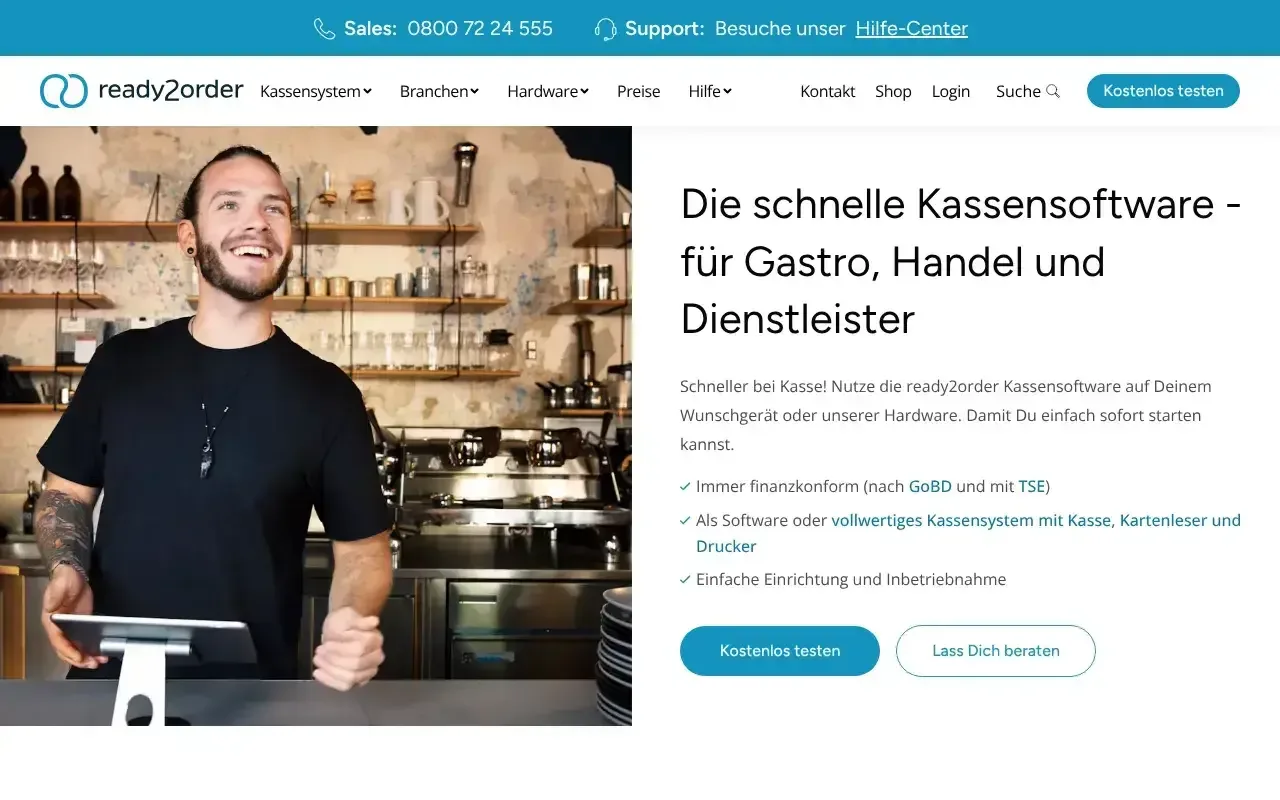
Task: Open the Login page
Action: coord(950,91)
